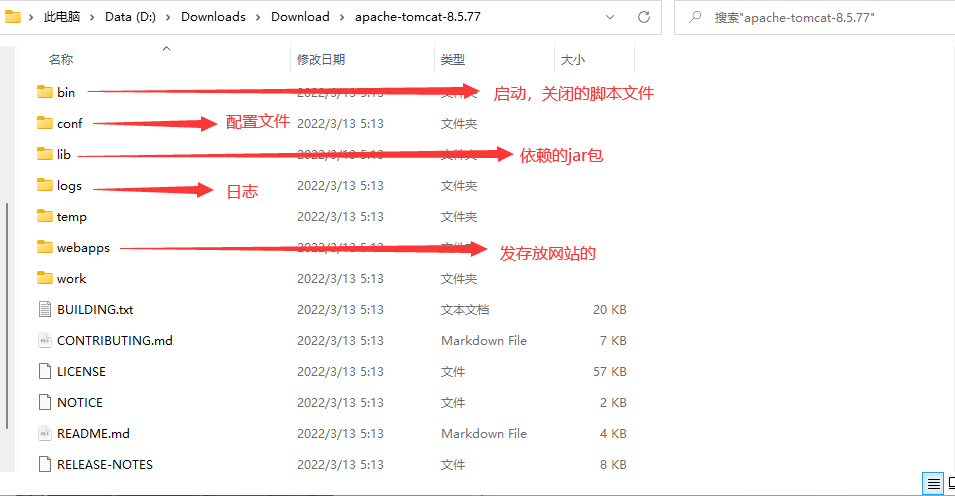Click the logs folder icon
Image resolution: width=955 pixels, height=496 pixels.
(44, 185)
